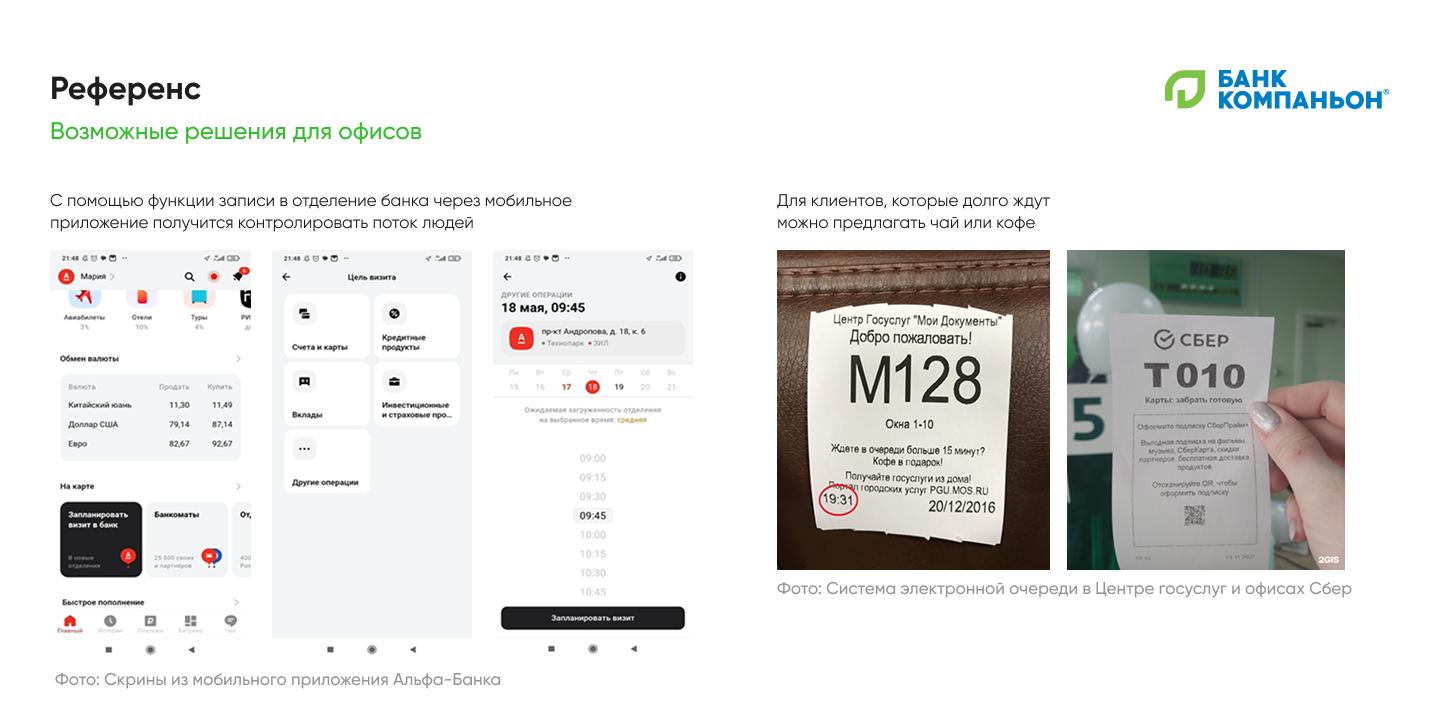Tap the info icon on the visit scheduling screen
Image resolution: width=1440 pixels, height=720 pixels.
[x=681, y=276]
